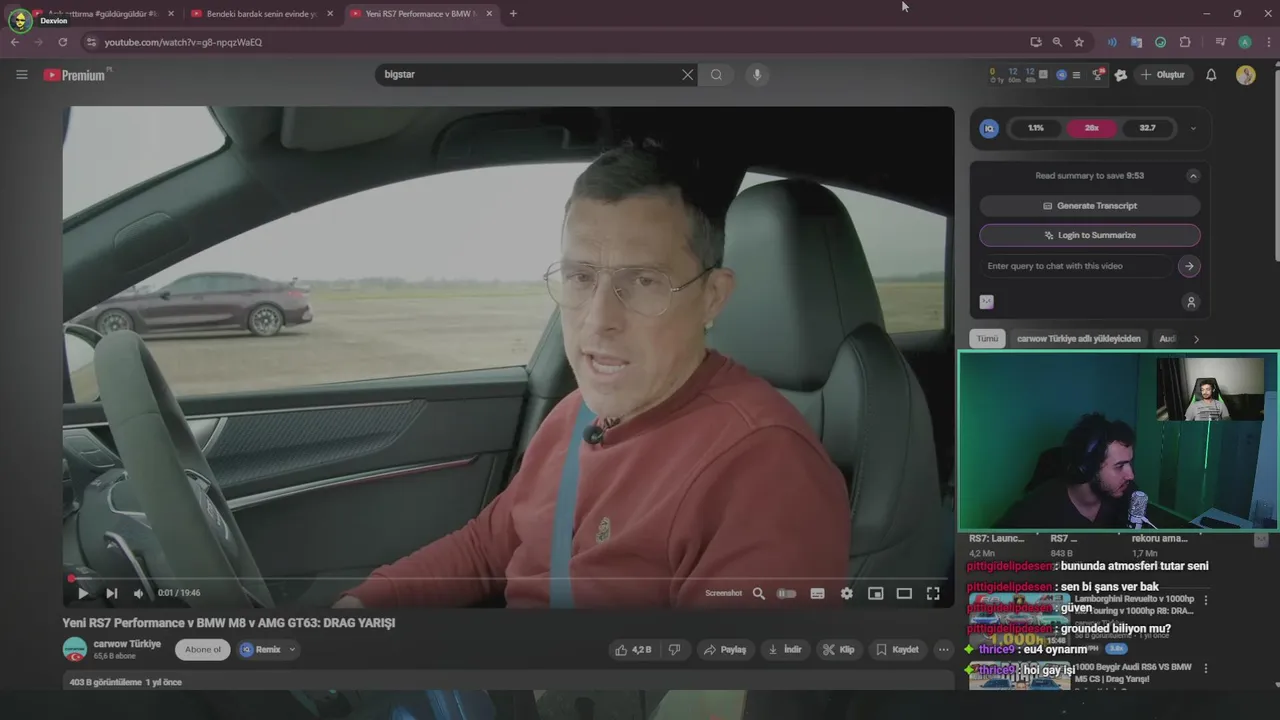Play the video
Viewport: 1280px width, 720px height.
coord(82,593)
